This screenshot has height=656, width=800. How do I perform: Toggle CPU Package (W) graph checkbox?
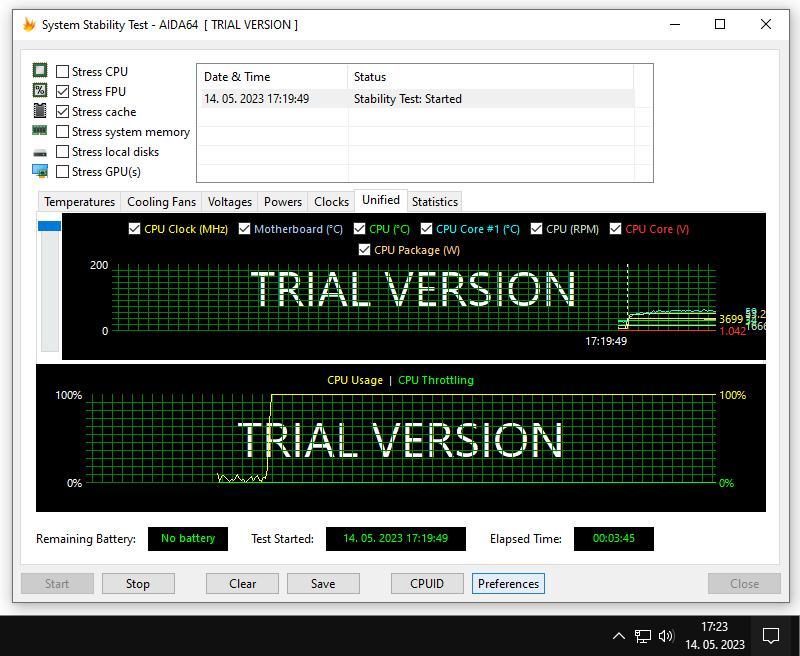coord(364,249)
